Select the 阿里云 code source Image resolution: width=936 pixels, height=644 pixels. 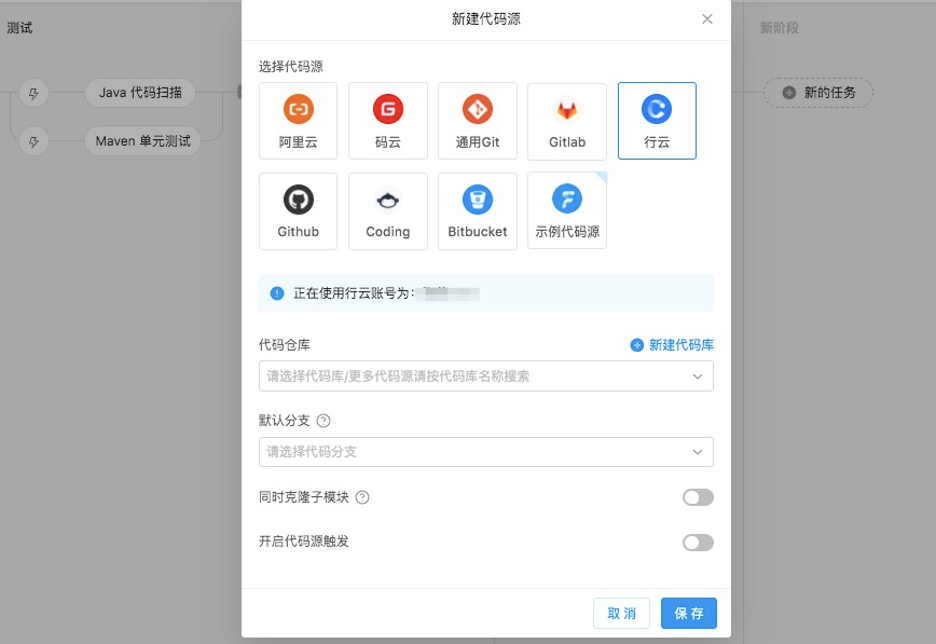[298, 121]
